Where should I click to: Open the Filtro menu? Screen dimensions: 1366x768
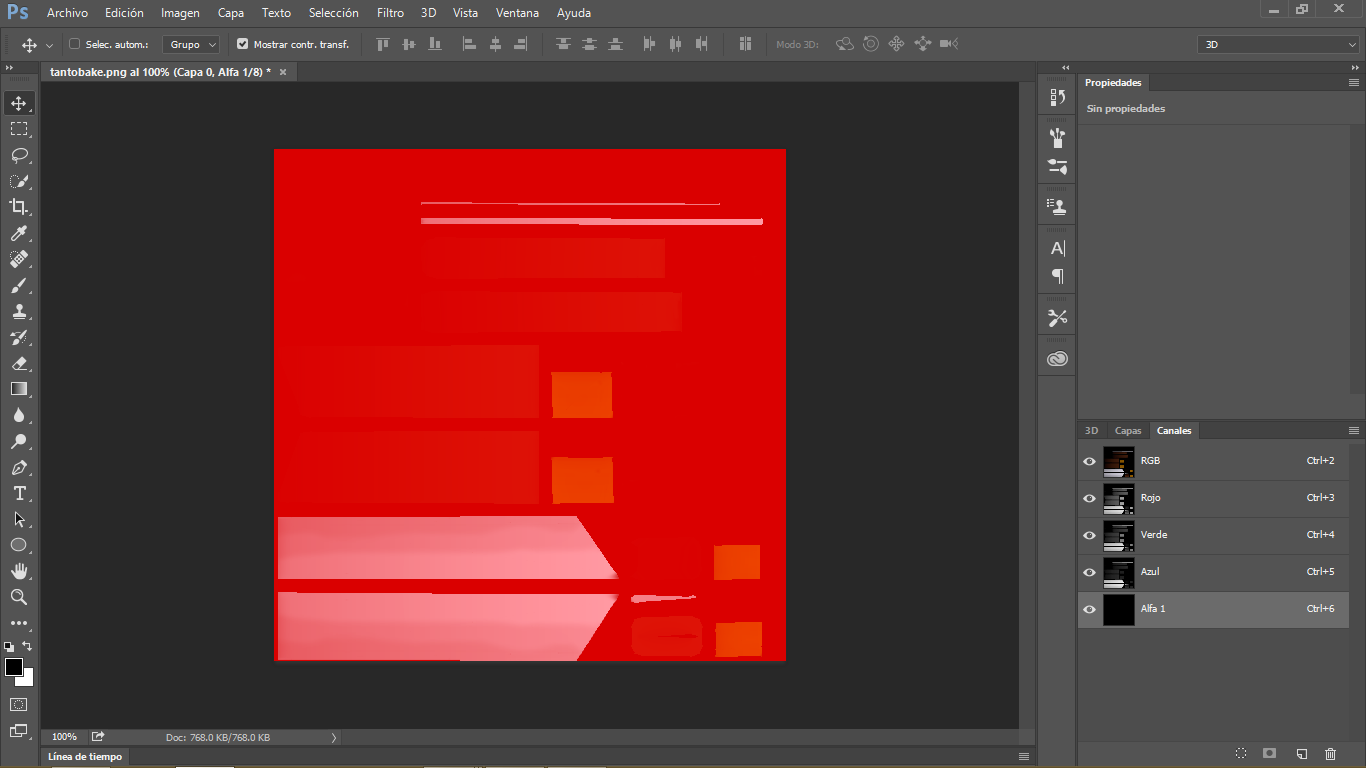(390, 13)
